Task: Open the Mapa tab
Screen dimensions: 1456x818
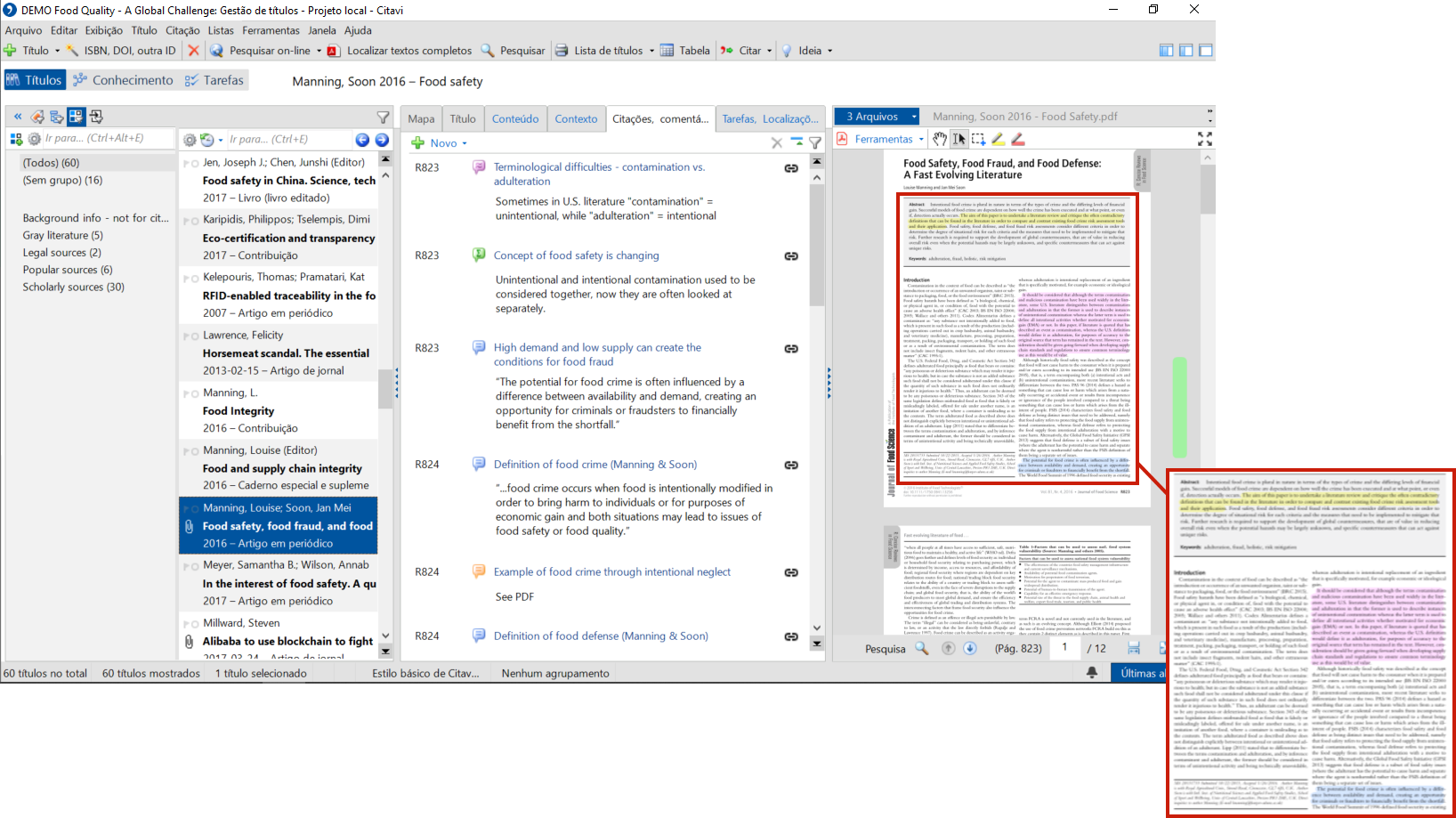Action: (422, 119)
